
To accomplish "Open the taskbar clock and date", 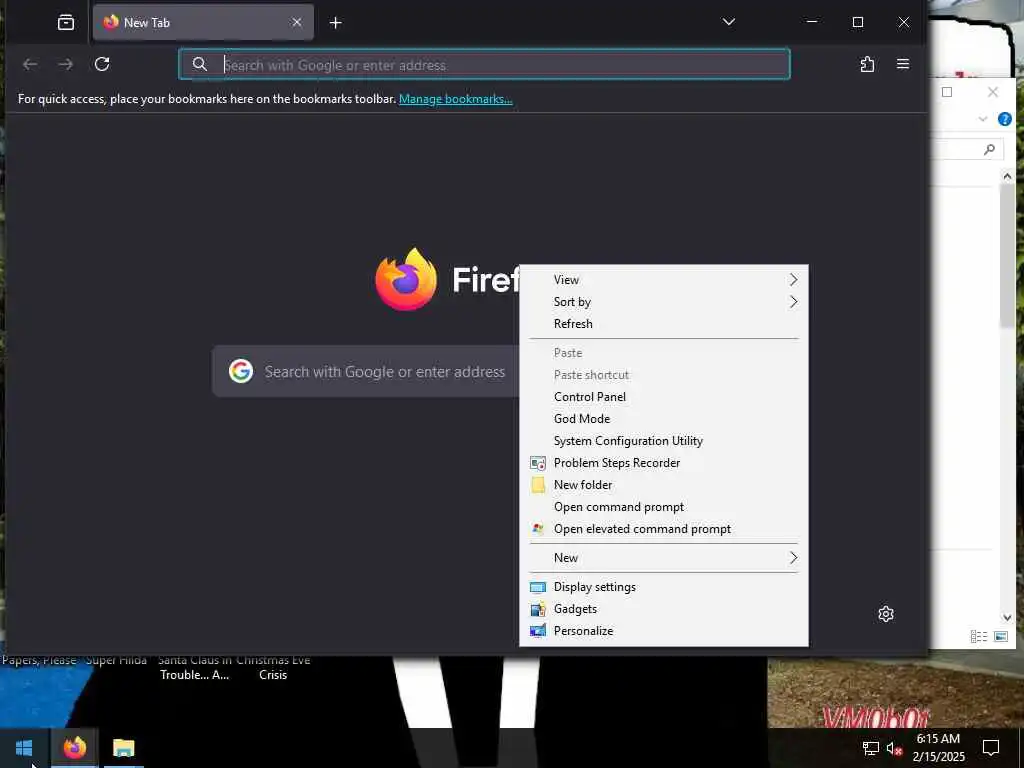I will [x=938, y=748].
